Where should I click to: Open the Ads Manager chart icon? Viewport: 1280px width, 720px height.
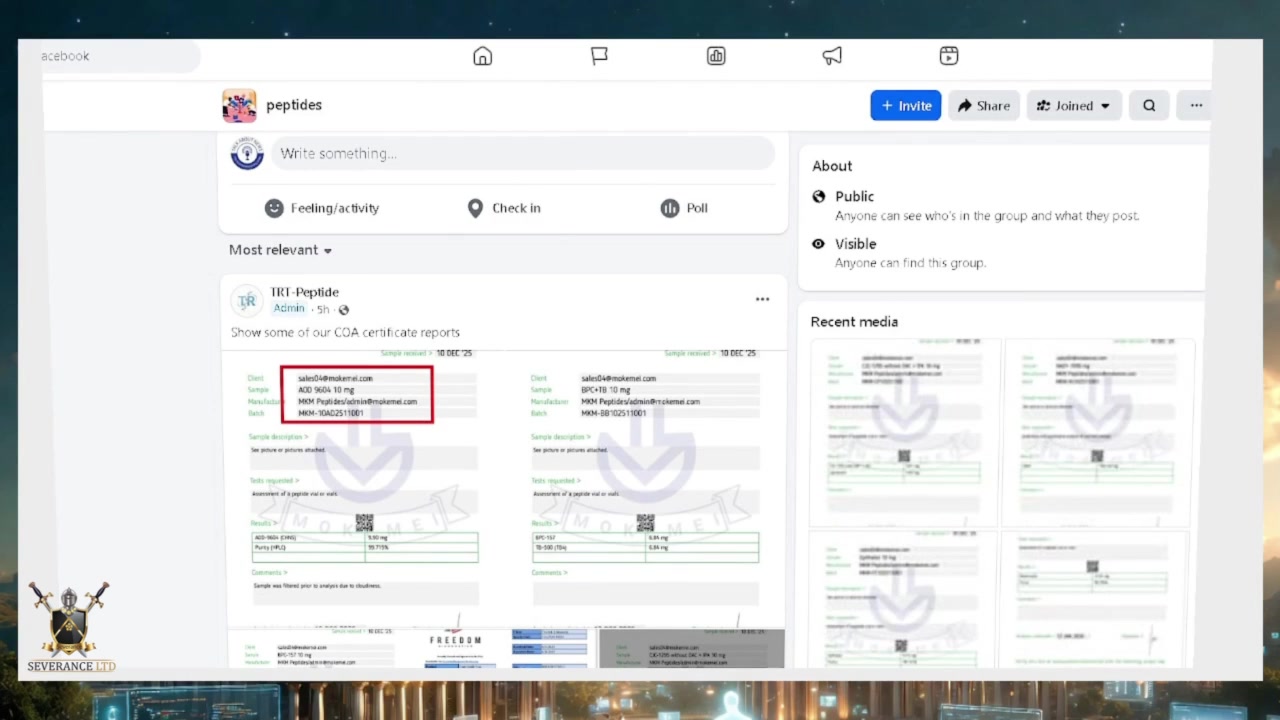tap(716, 56)
